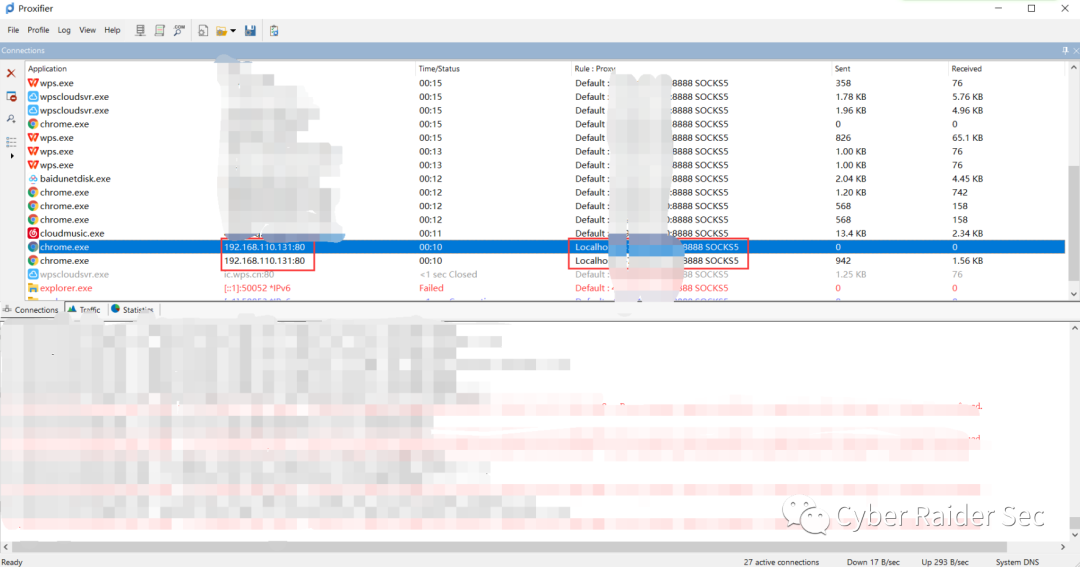Open the Help menu
This screenshot has width=1080, height=567.
click(x=112, y=30)
